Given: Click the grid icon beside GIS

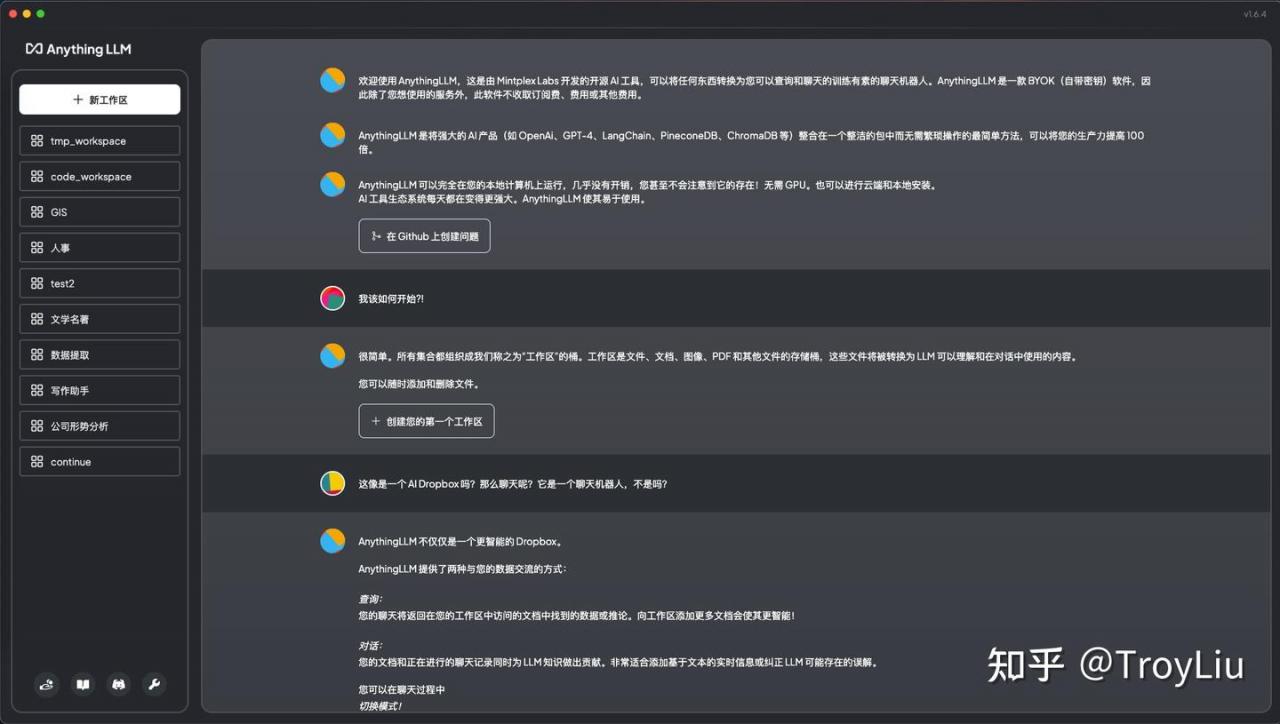Looking at the screenshot, I should [x=37, y=212].
